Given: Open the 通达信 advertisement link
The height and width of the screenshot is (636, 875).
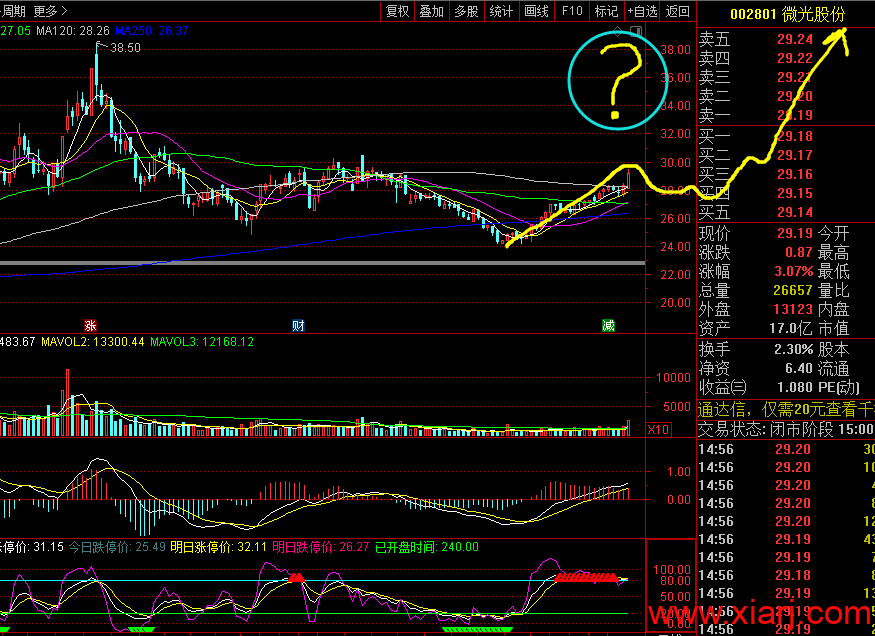Looking at the screenshot, I should point(786,409).
